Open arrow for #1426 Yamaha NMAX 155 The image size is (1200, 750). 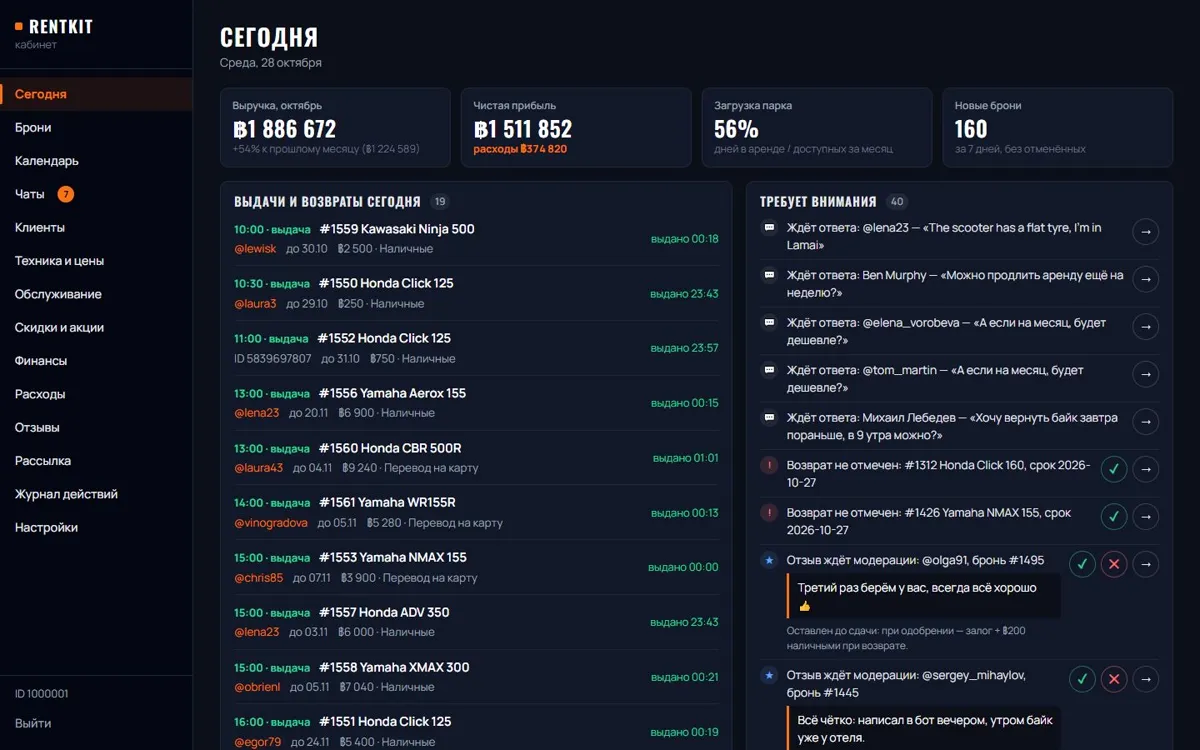coord(1146,517)
